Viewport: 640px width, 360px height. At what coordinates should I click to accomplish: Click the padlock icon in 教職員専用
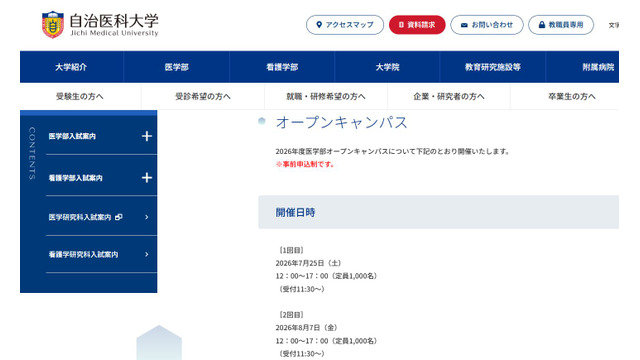[542, 25]
